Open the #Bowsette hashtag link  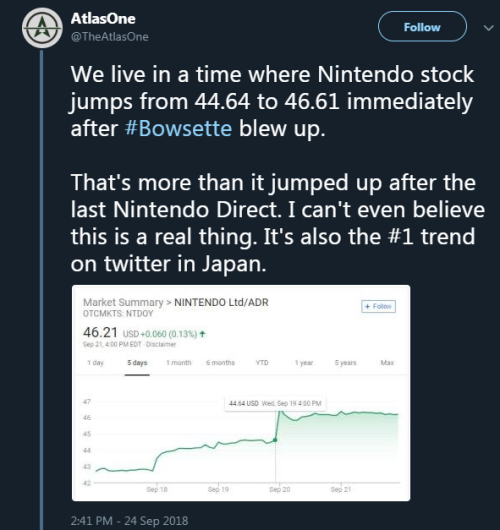(178, 128)
